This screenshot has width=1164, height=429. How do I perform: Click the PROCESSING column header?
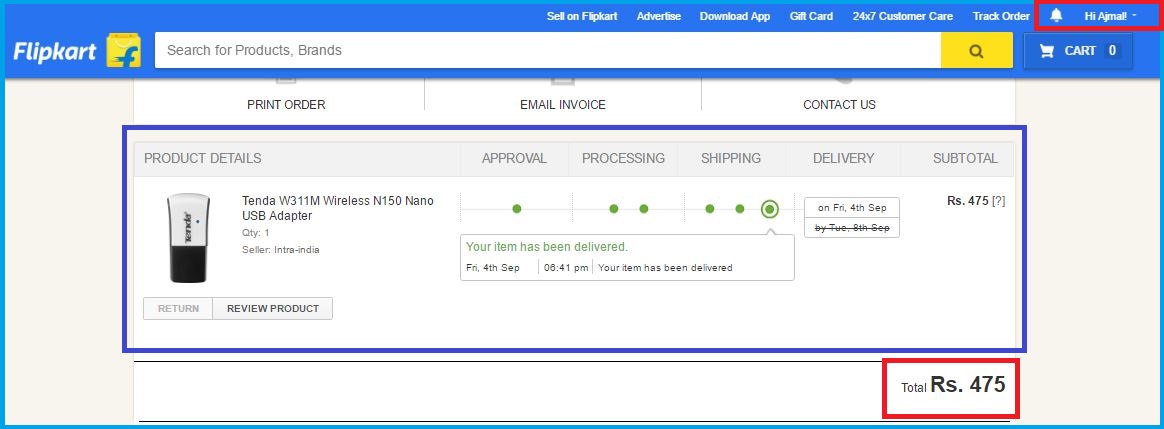tap(624, 158)
